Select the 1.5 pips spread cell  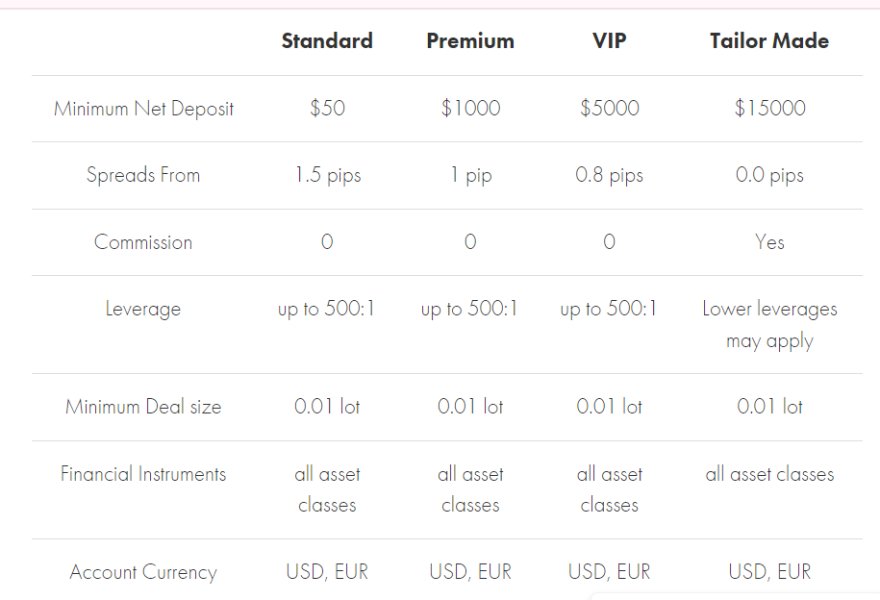tap(327, 175)
